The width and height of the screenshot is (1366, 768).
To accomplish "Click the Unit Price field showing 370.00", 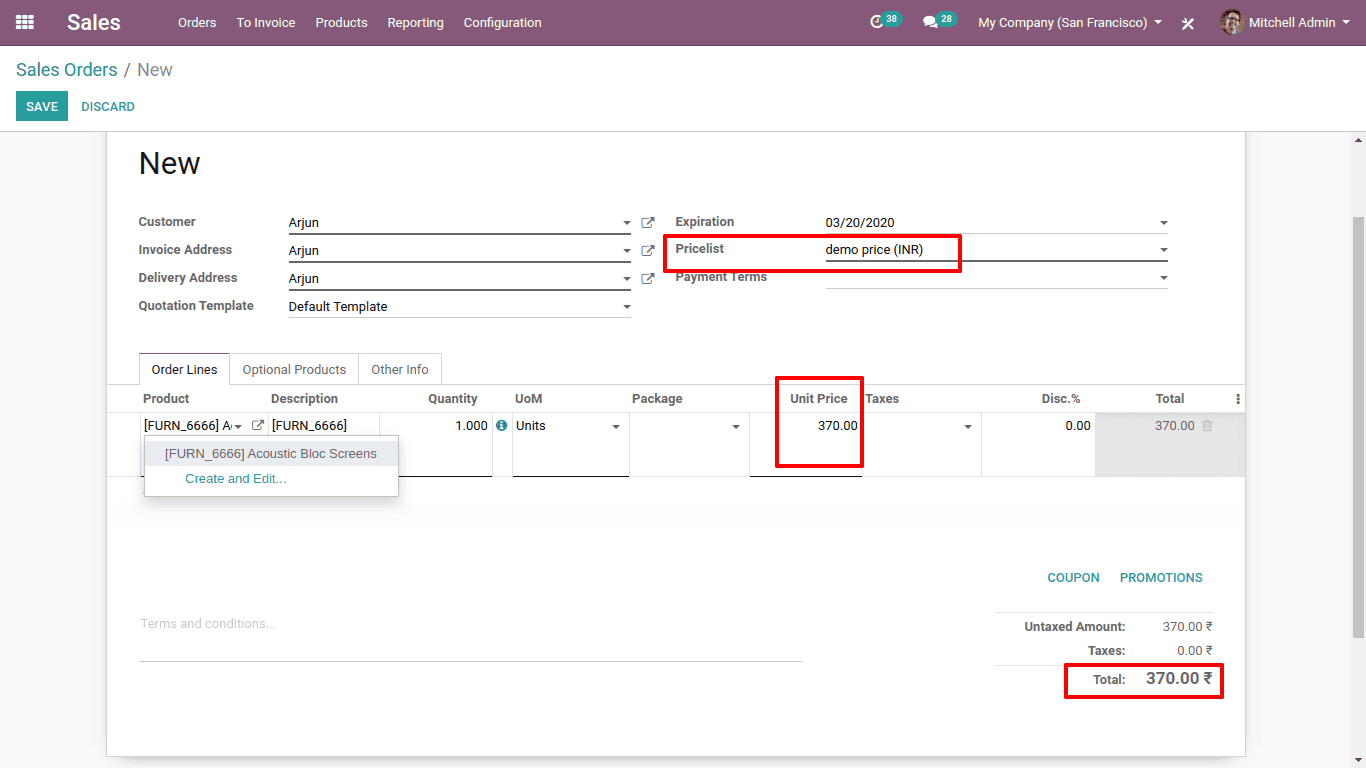I will coord(805,426).
